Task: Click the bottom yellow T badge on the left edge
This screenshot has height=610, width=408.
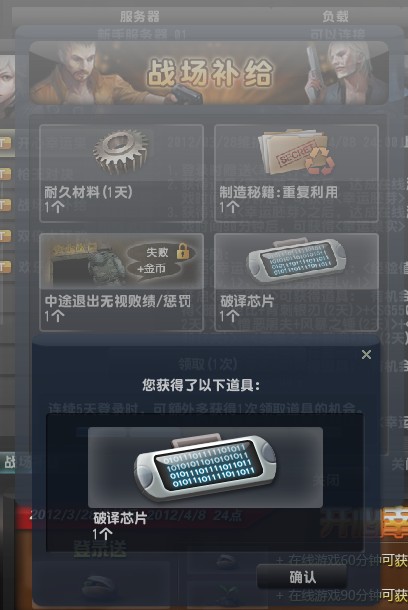Action: point(5,266)
